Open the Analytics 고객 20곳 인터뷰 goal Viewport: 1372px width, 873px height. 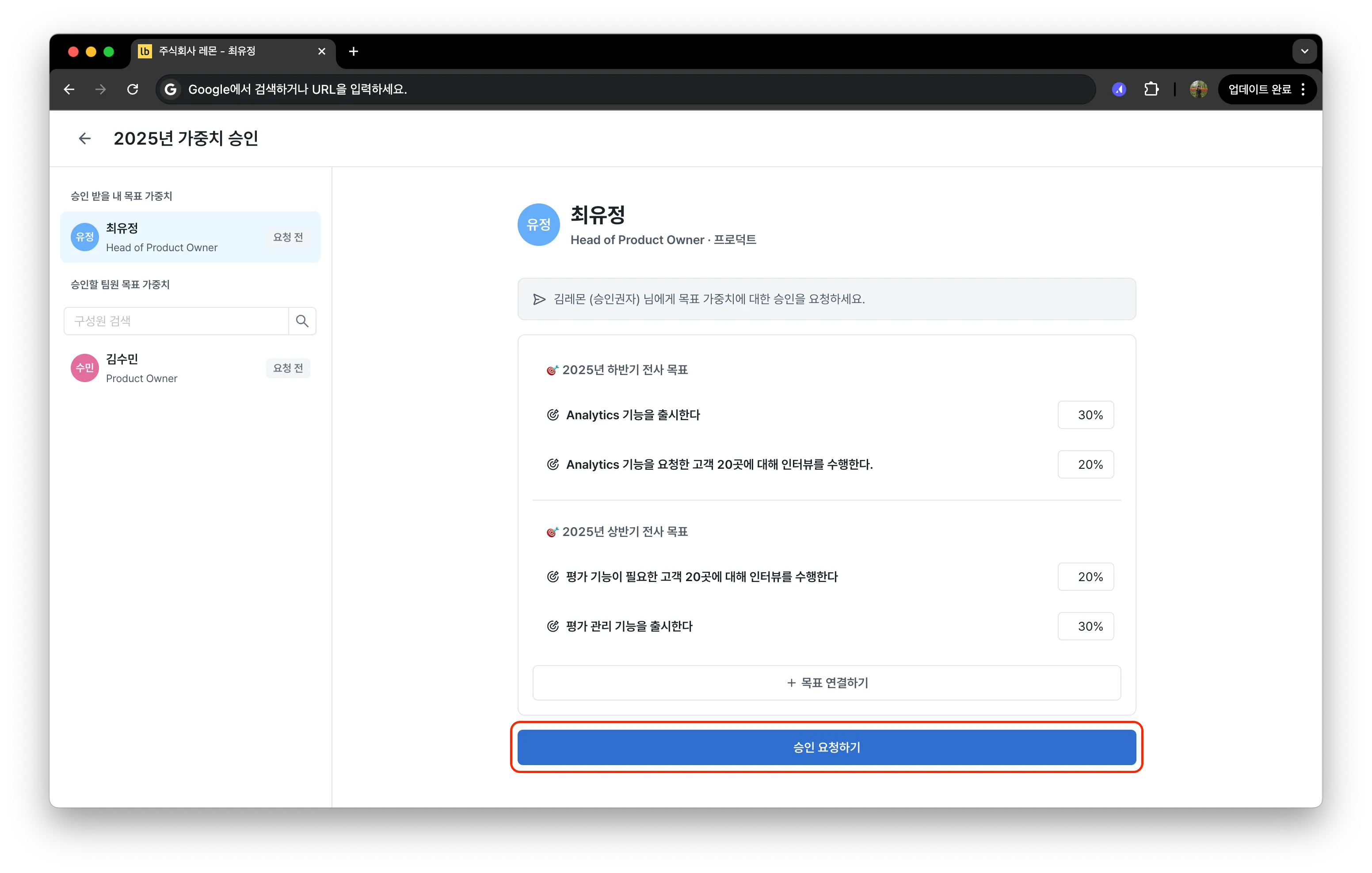[x=719, y=464]
